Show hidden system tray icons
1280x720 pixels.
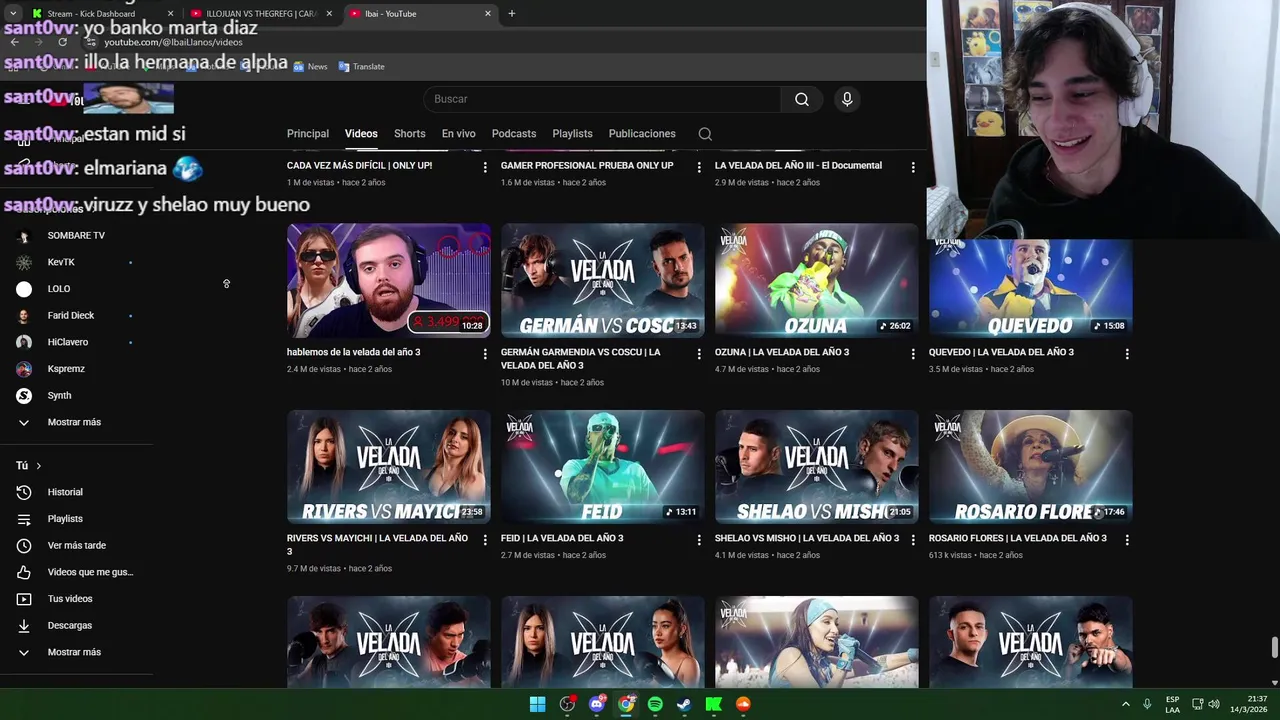pos(1126,704)
